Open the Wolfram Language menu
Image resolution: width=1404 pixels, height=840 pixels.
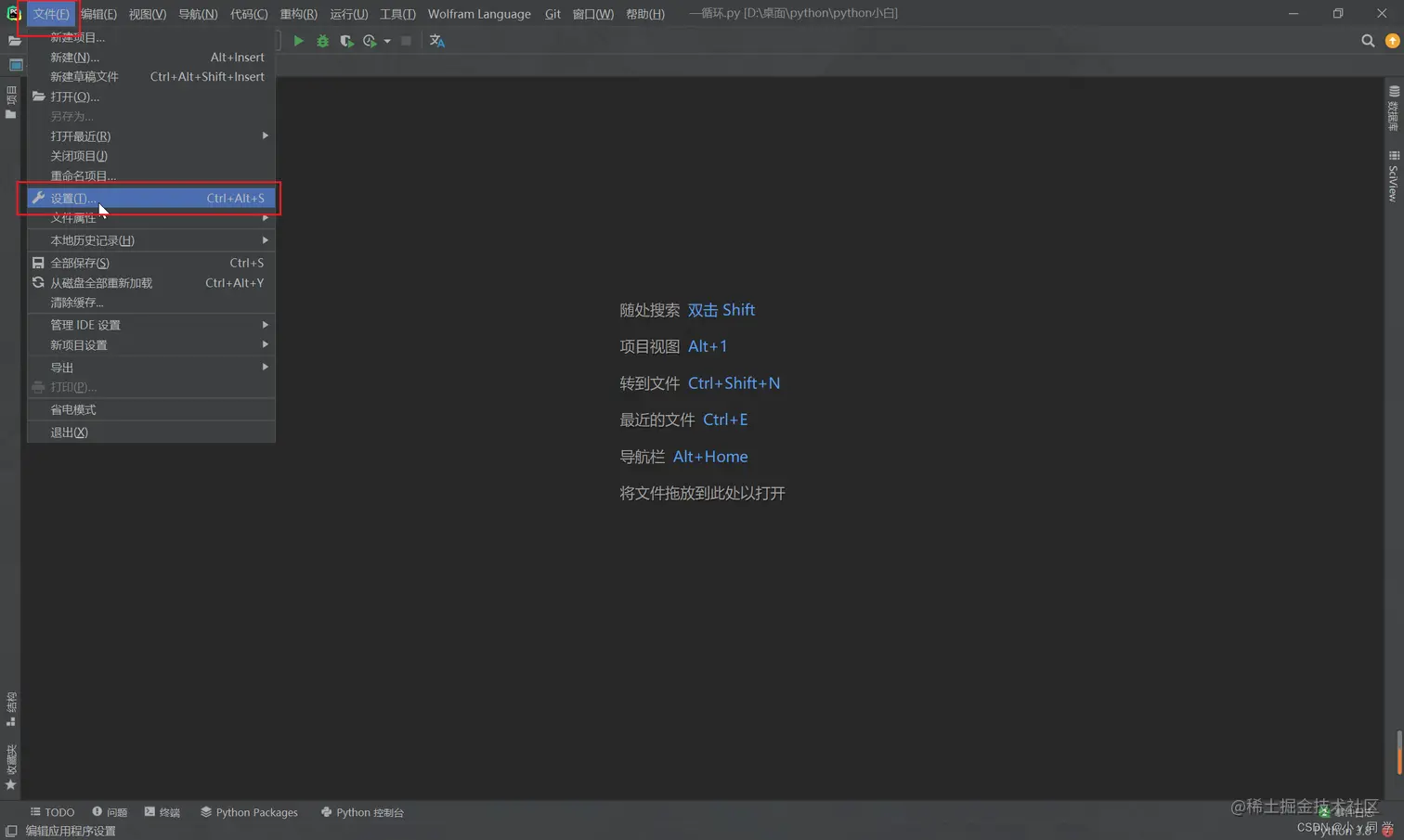pyautogui.click(x=479, y=14)
